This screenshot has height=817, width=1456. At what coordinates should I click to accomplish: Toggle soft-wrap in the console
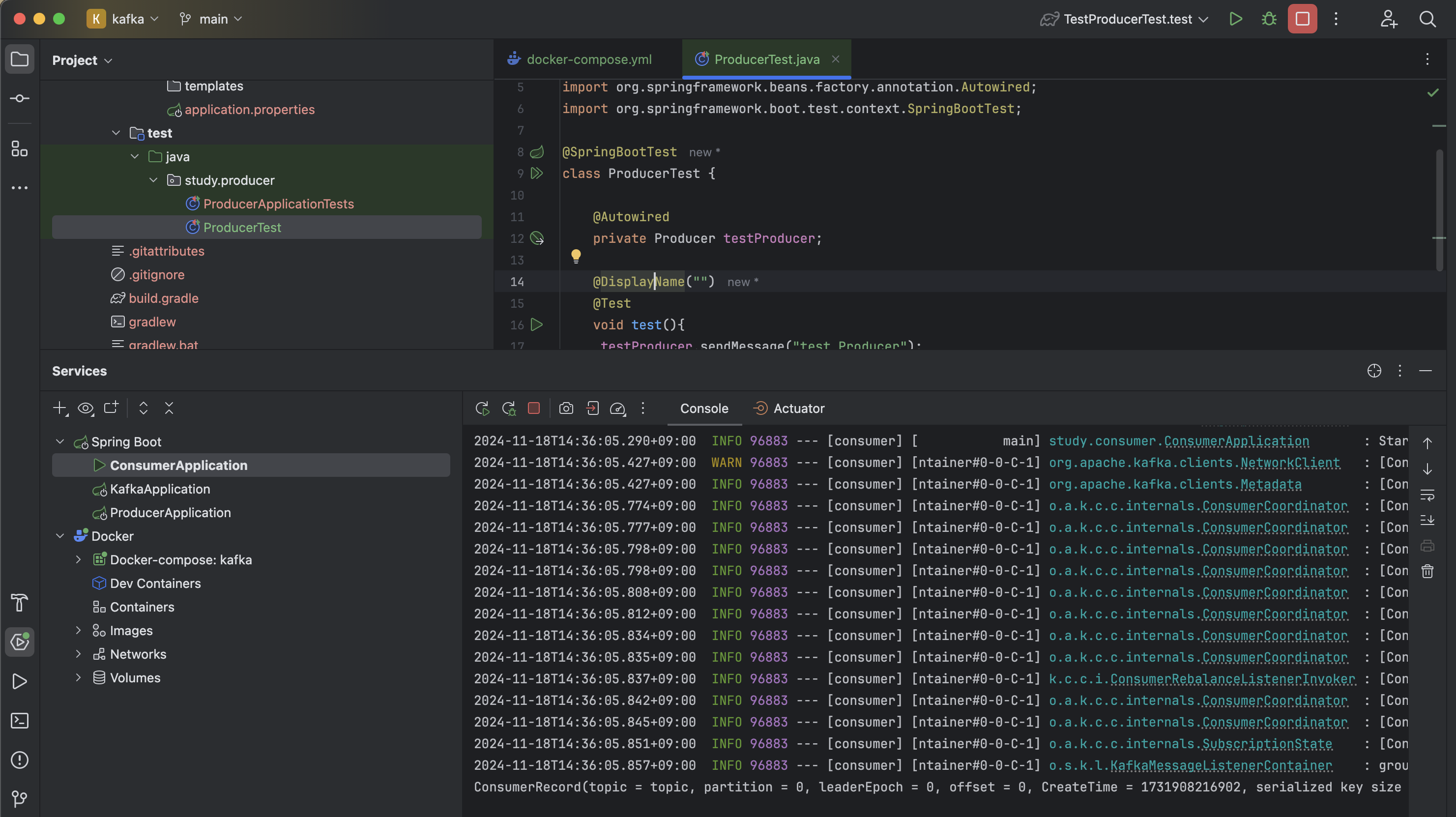click(1427, 496)
